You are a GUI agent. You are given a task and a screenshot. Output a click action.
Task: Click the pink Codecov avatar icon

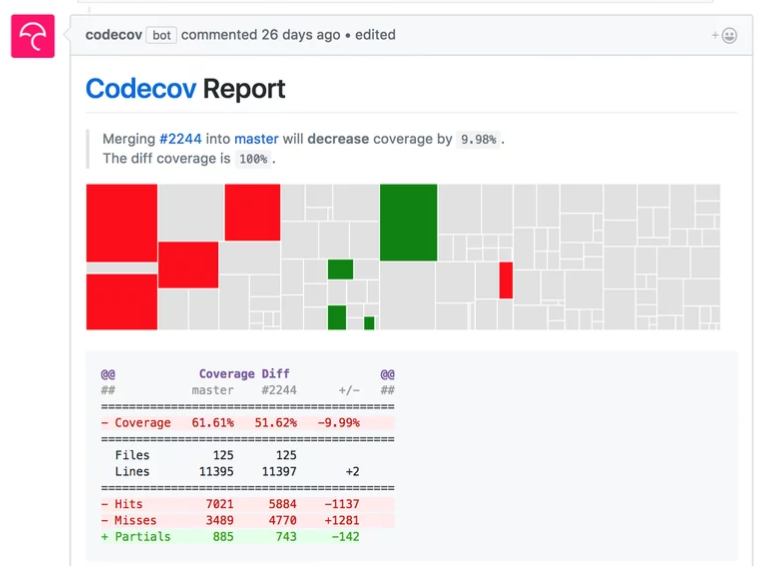(33, 36)
